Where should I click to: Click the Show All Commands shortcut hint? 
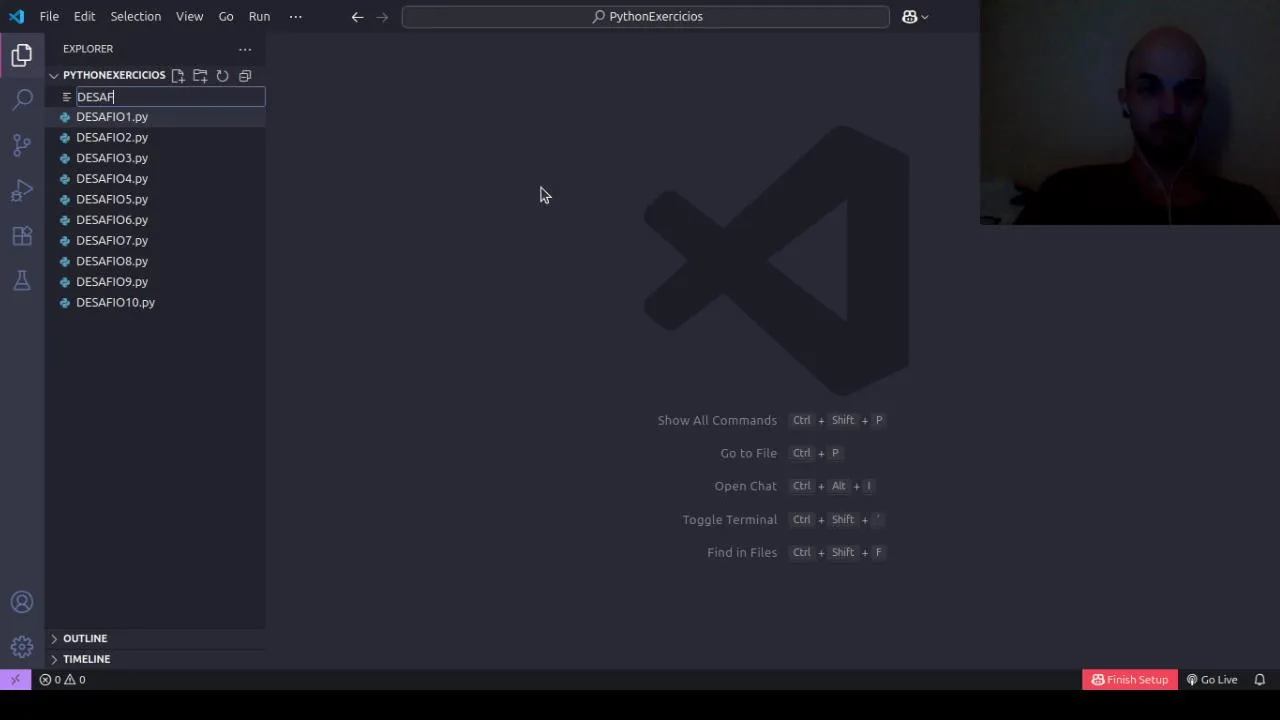click(770, 420)
